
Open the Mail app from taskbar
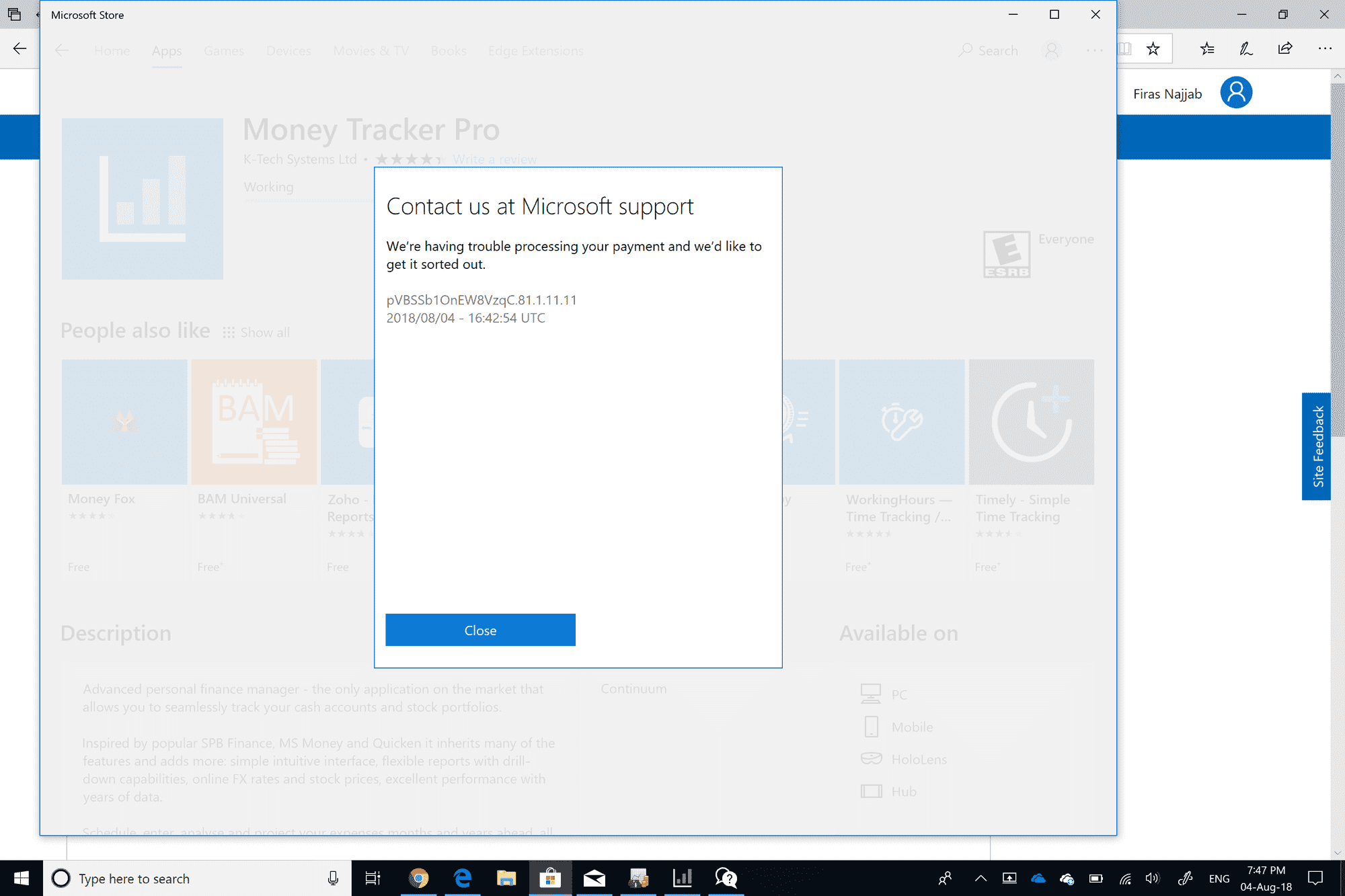pos(594,878)
